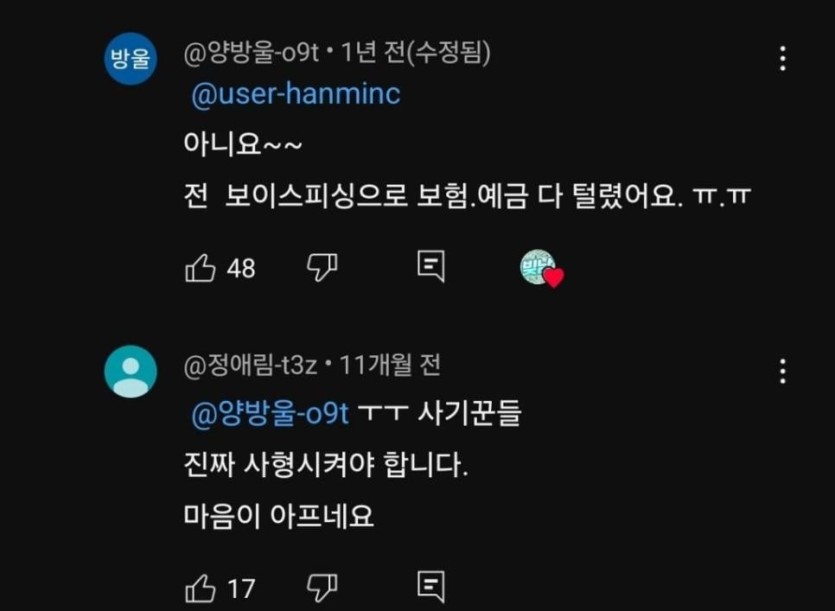Open options menu for 정애림-t3z comment
This screenshot has width=835, height=611.
[x=782, y=372]
